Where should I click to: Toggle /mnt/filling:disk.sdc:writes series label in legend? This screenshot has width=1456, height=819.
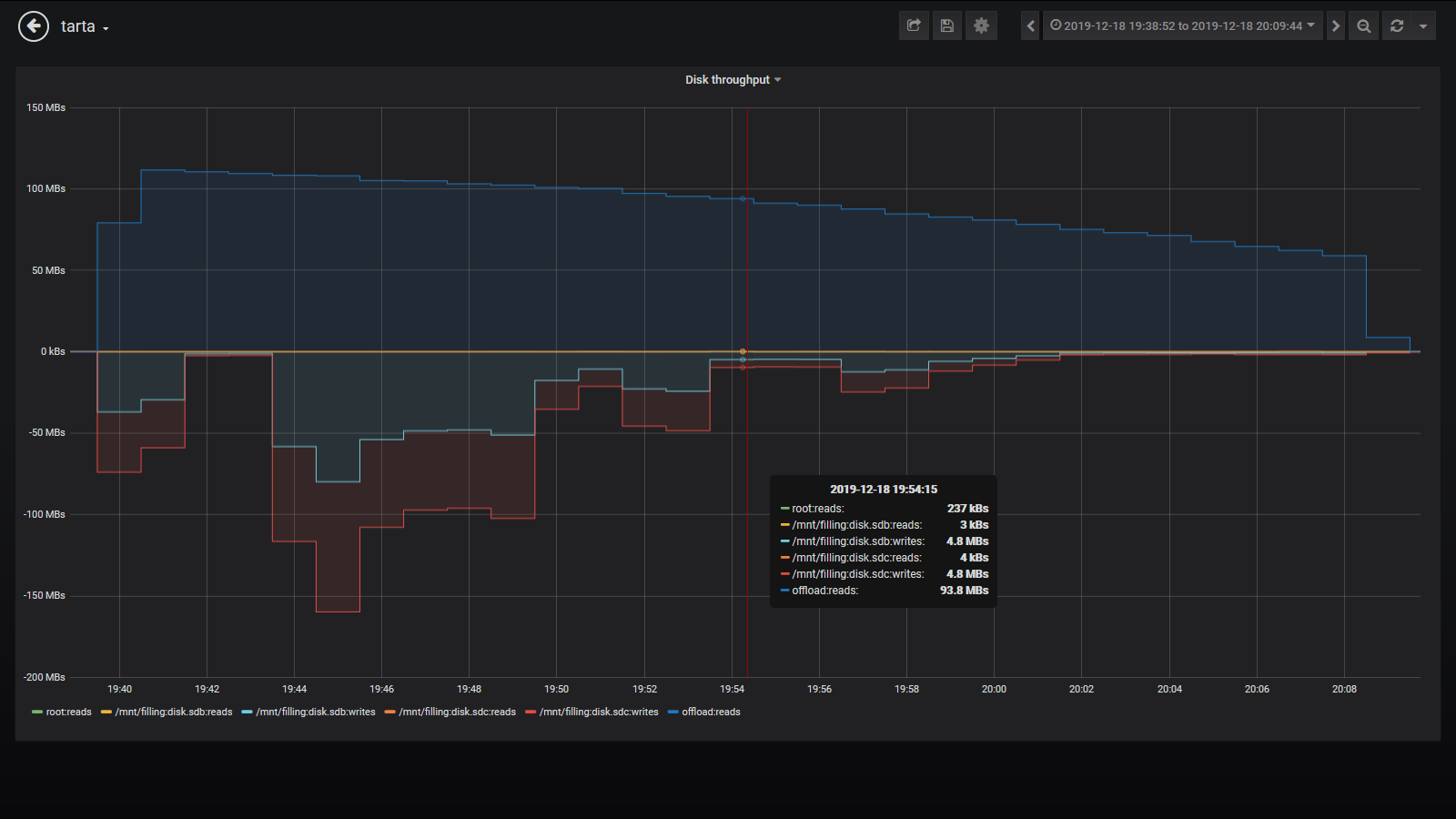click(598, 713)
